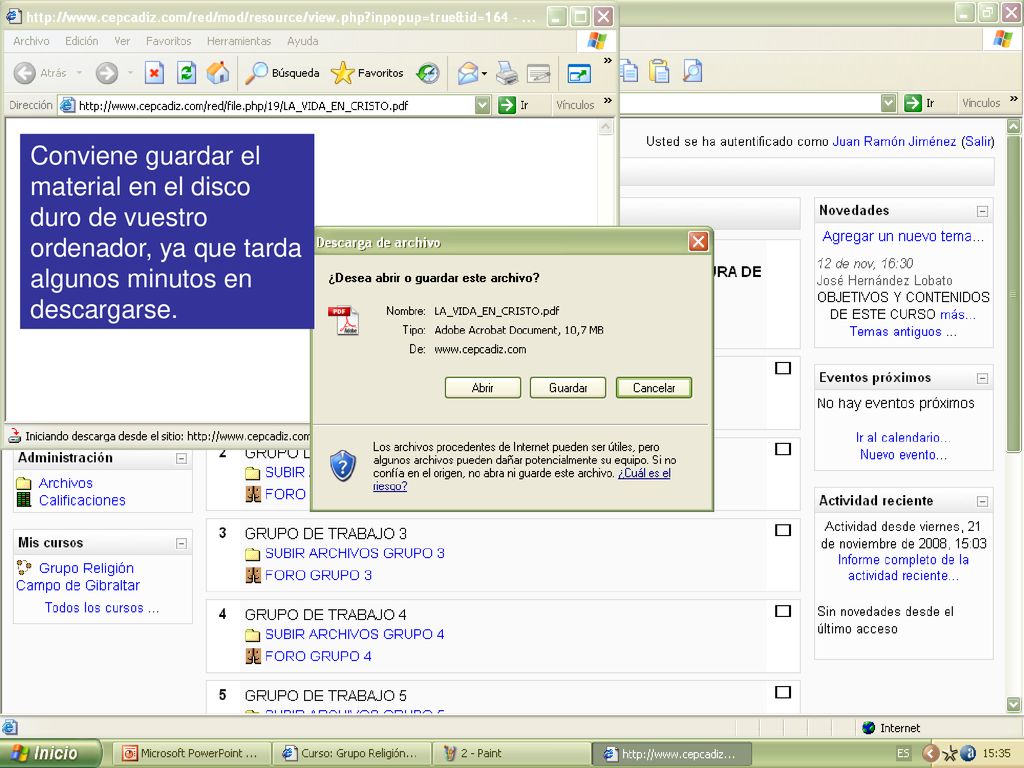Click the Archivos folder icon
The height and width of the screenshot is (768, 1024).
coord(24,483)
